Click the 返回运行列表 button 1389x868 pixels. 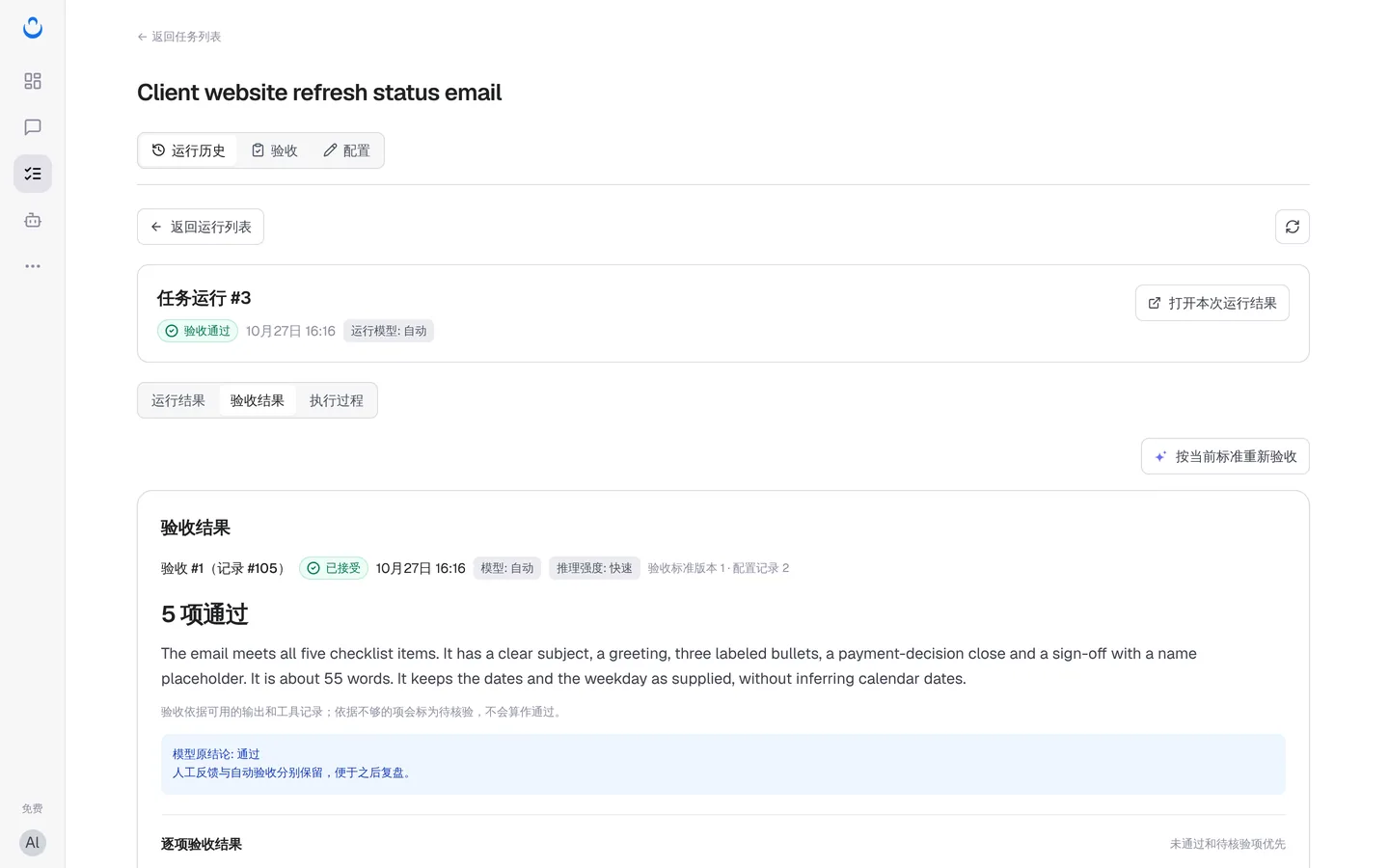pyautogui.click(x=201, y=227)
